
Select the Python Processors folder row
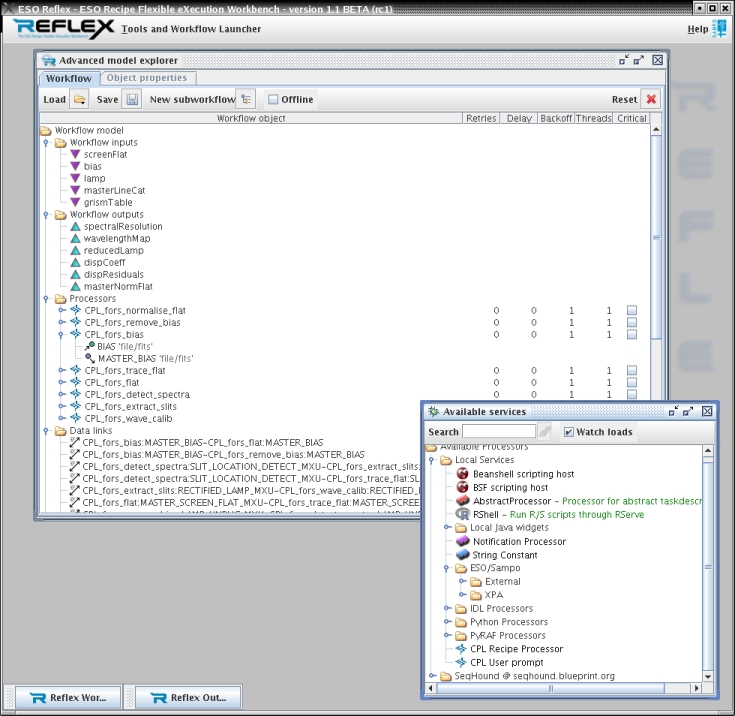click(502, 622)
